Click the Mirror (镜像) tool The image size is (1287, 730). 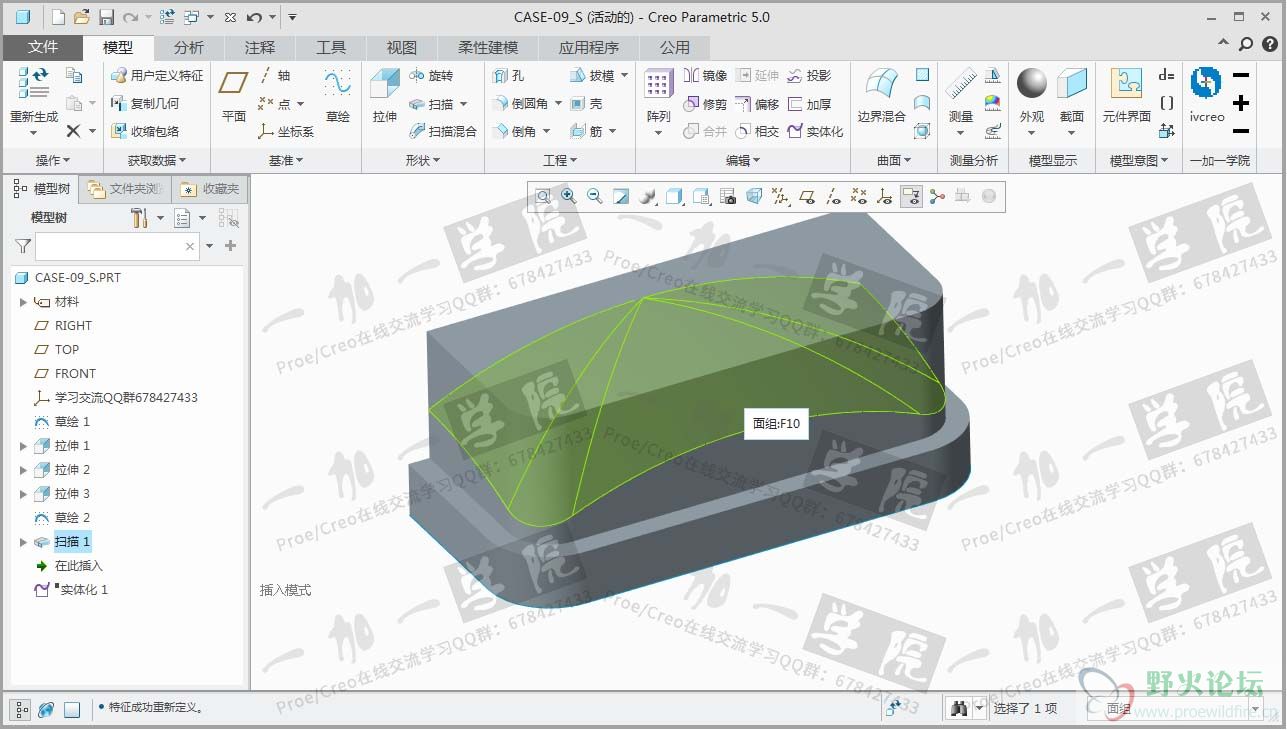[705, 75]
